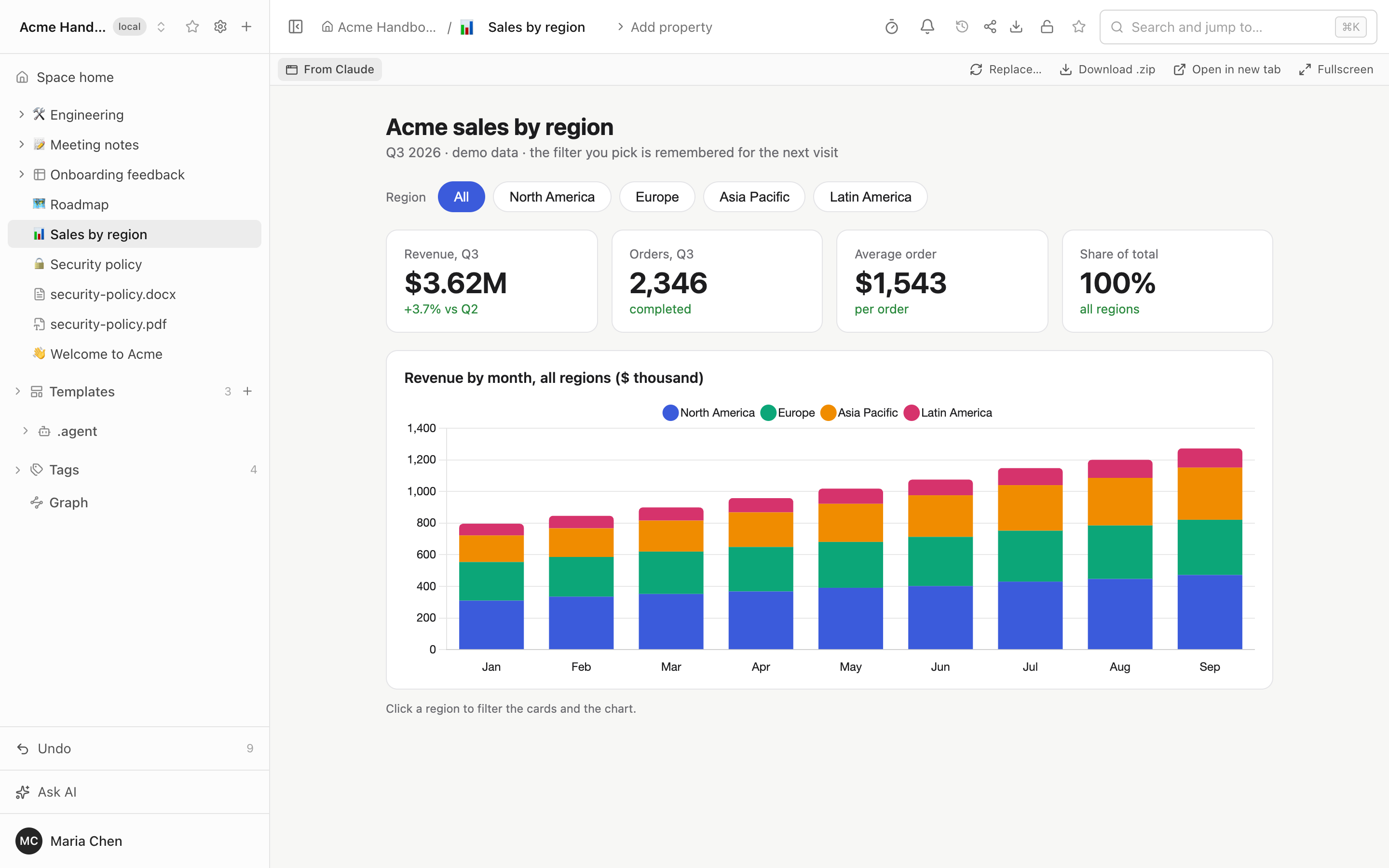
Task: Toggle the page lock icon
Action: click(1047, 27)
